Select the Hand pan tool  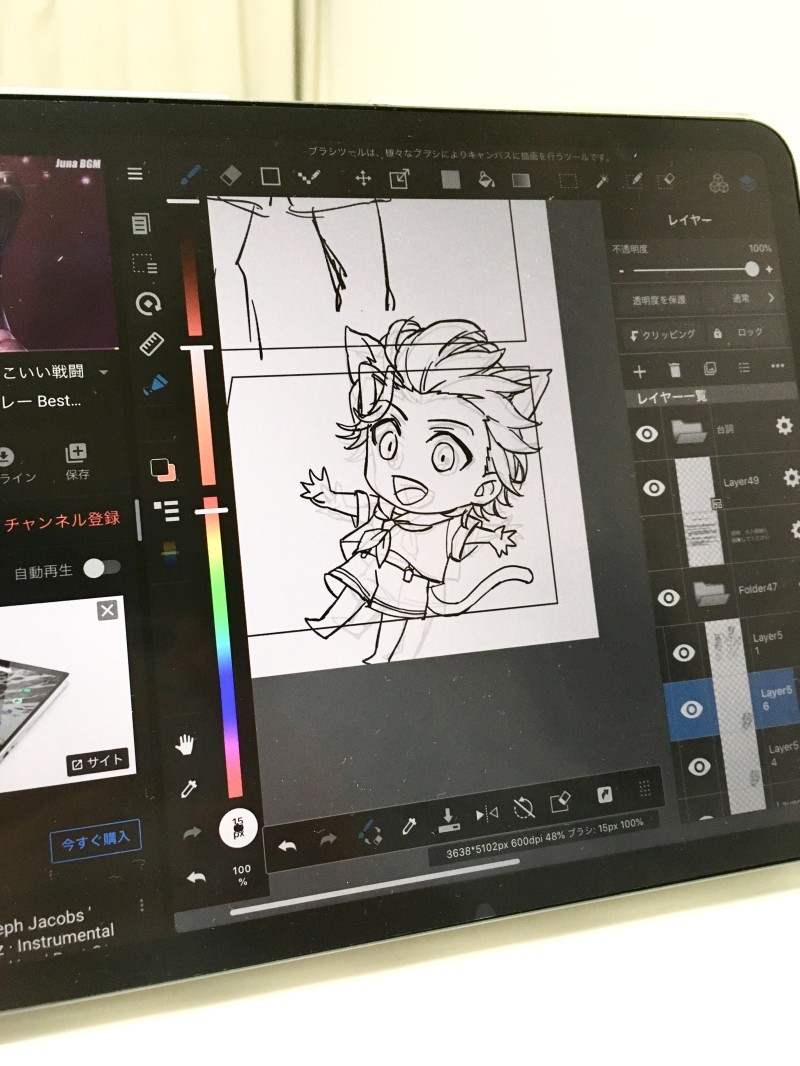point(185,745)
